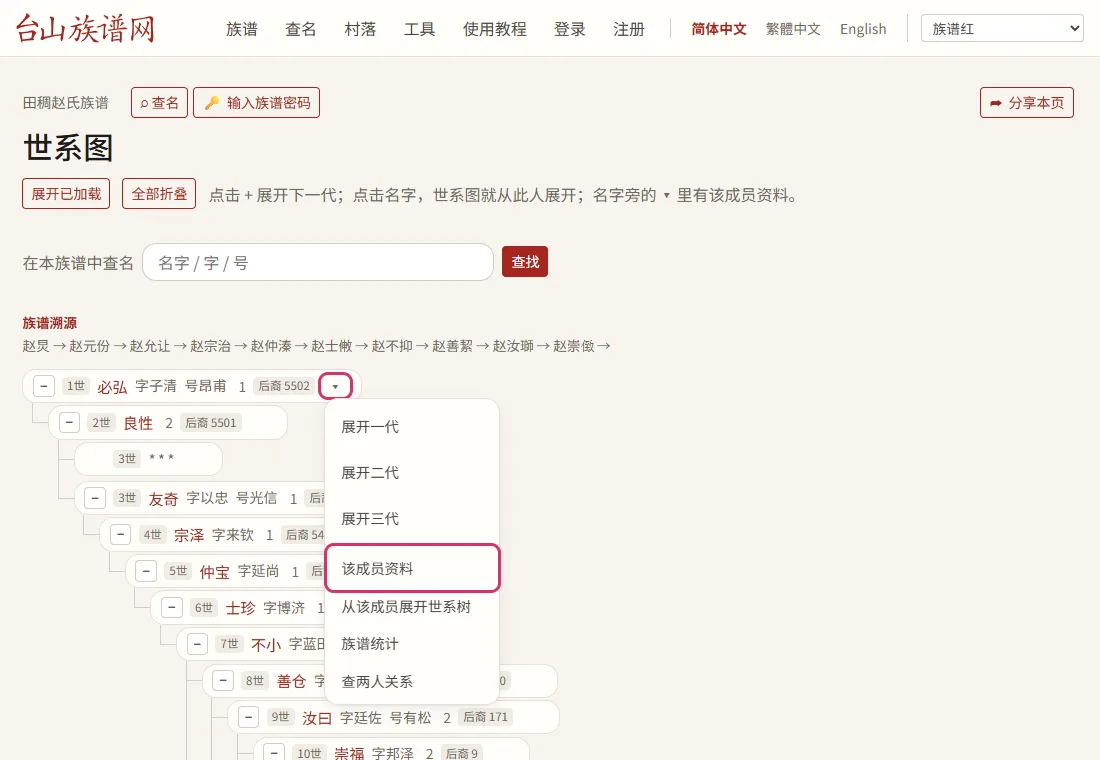This screenshot has width=1100, height=760.
Task: Click ancestor link 赵崇傲
Action: [574, 346]
